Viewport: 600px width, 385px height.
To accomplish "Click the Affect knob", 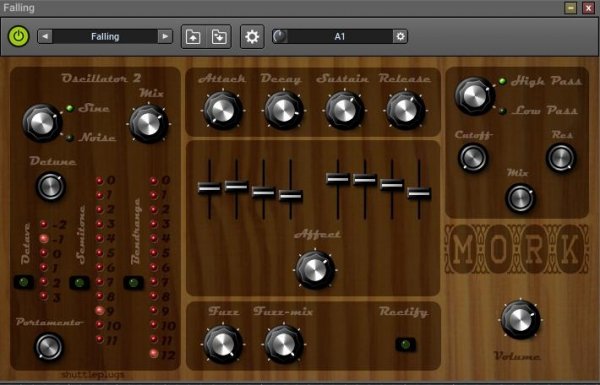I will (x=315, y=270).
